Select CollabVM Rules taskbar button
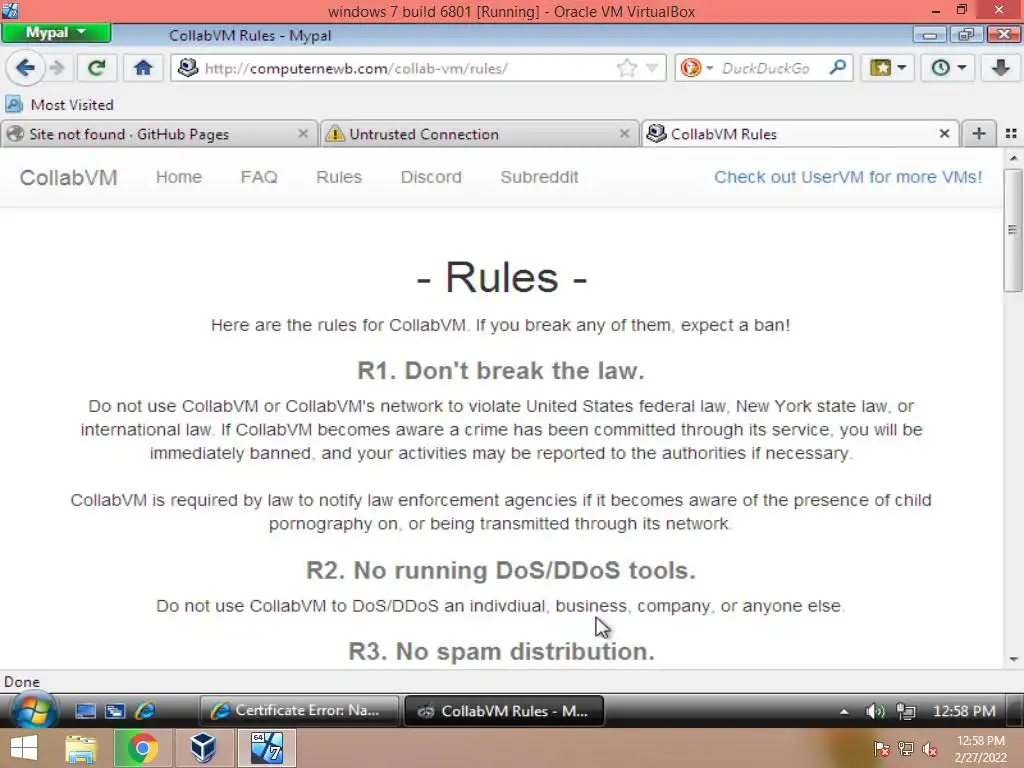This screenshot has height=768, width=1024. (x=504, y=711)
